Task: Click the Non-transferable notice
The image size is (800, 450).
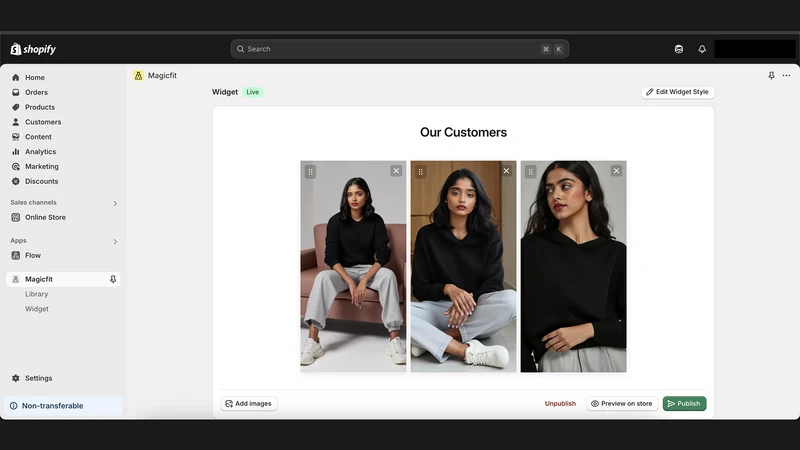Action: (63, 406)
